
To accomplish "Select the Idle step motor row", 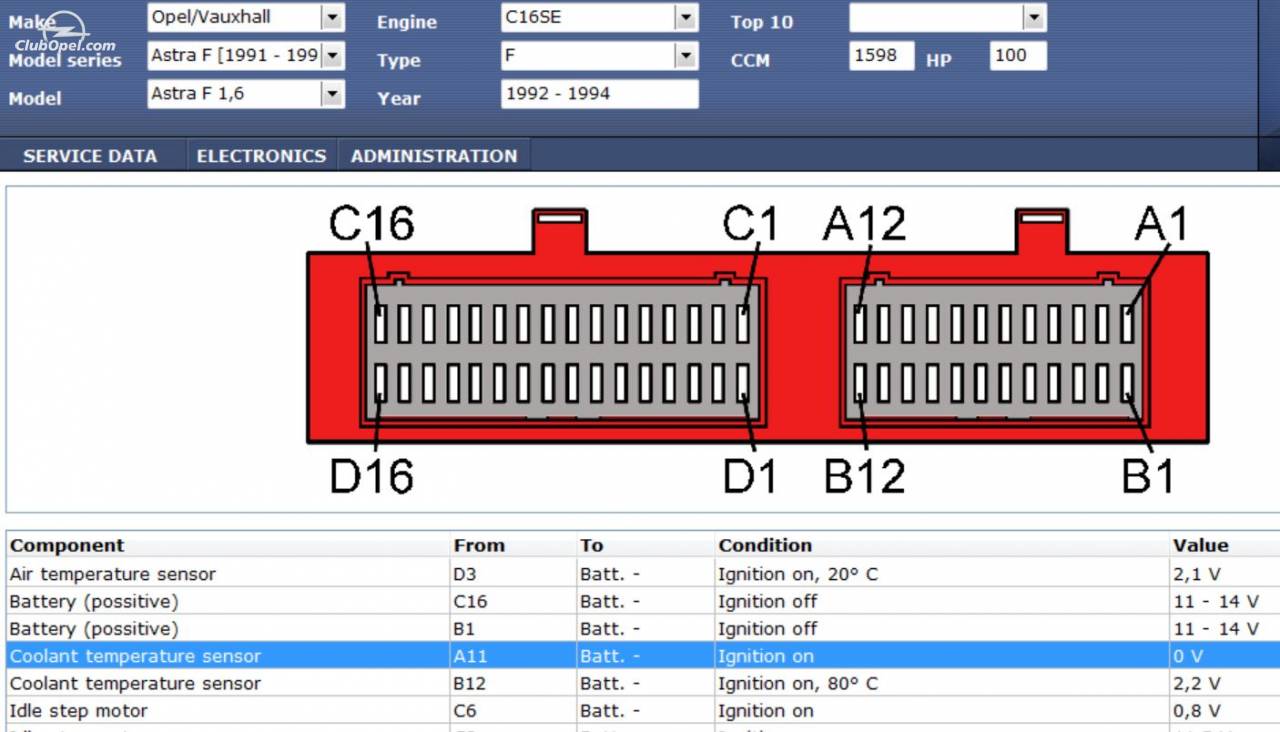I will click(643, 711).
